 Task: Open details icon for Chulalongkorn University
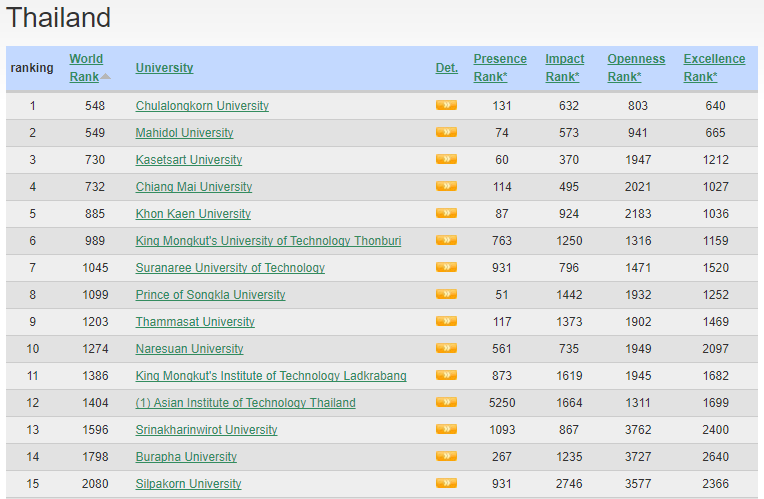click(446, 105)
